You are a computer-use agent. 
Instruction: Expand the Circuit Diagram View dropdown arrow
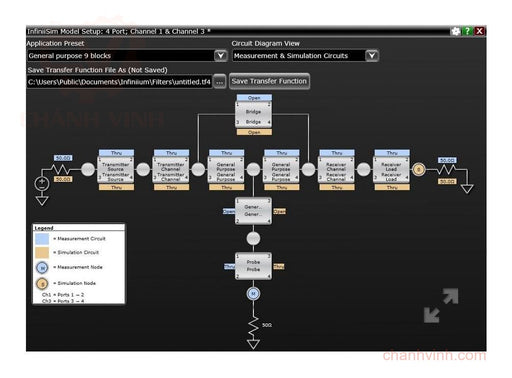(372, 56)
